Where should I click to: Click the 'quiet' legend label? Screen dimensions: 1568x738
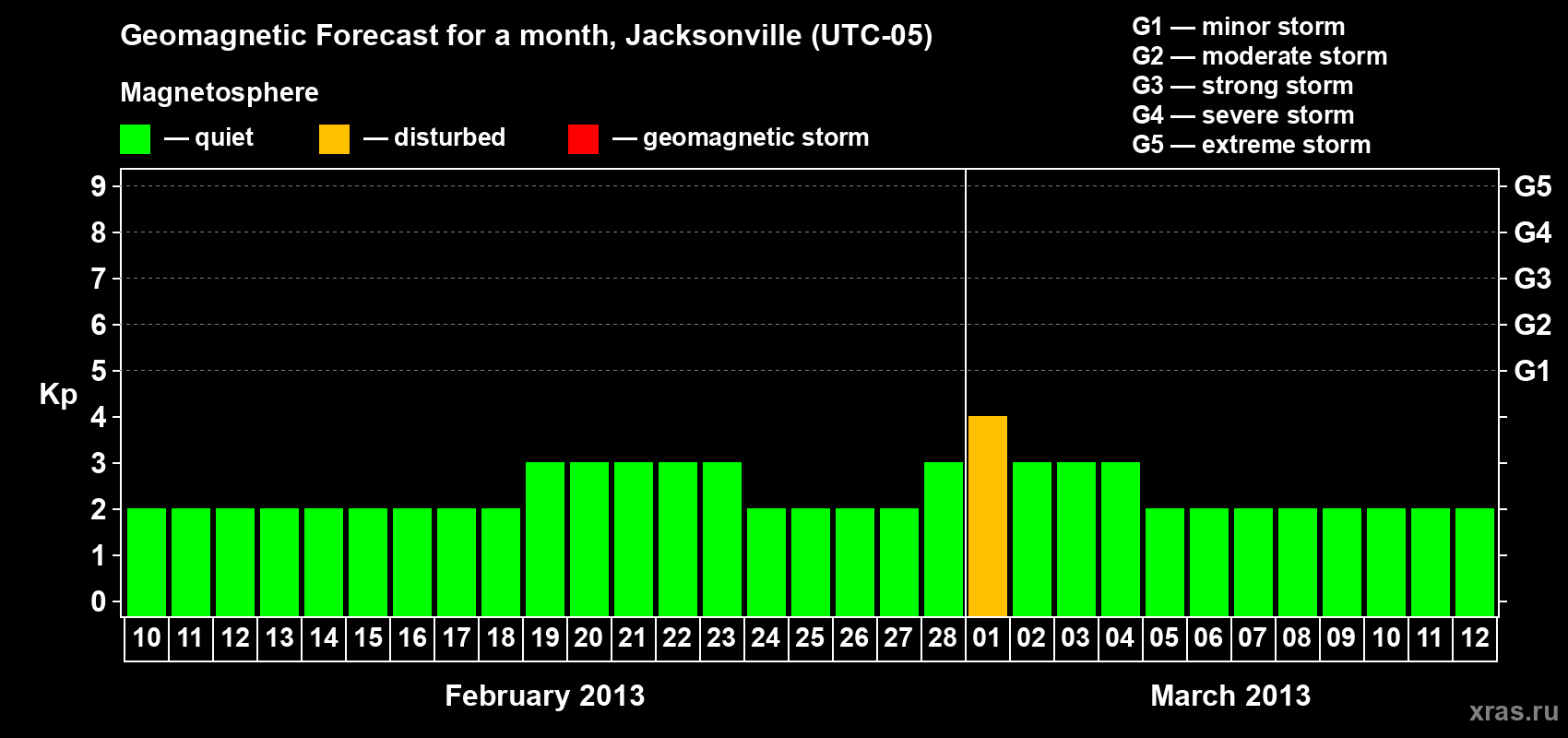[x=224, y=137]
